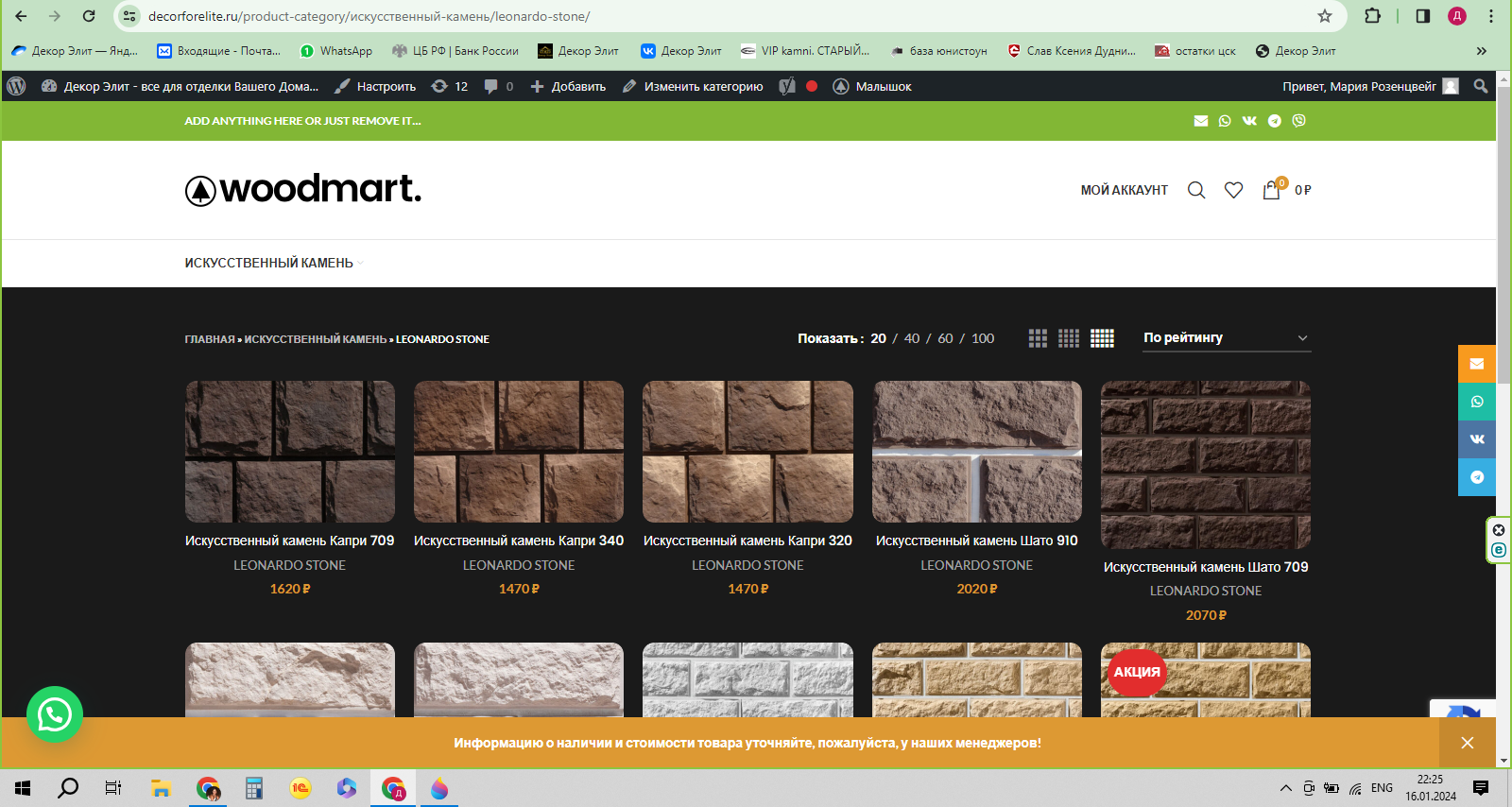
Task: Click the Telegram icon in green top bar
Action: point(1275,121)
